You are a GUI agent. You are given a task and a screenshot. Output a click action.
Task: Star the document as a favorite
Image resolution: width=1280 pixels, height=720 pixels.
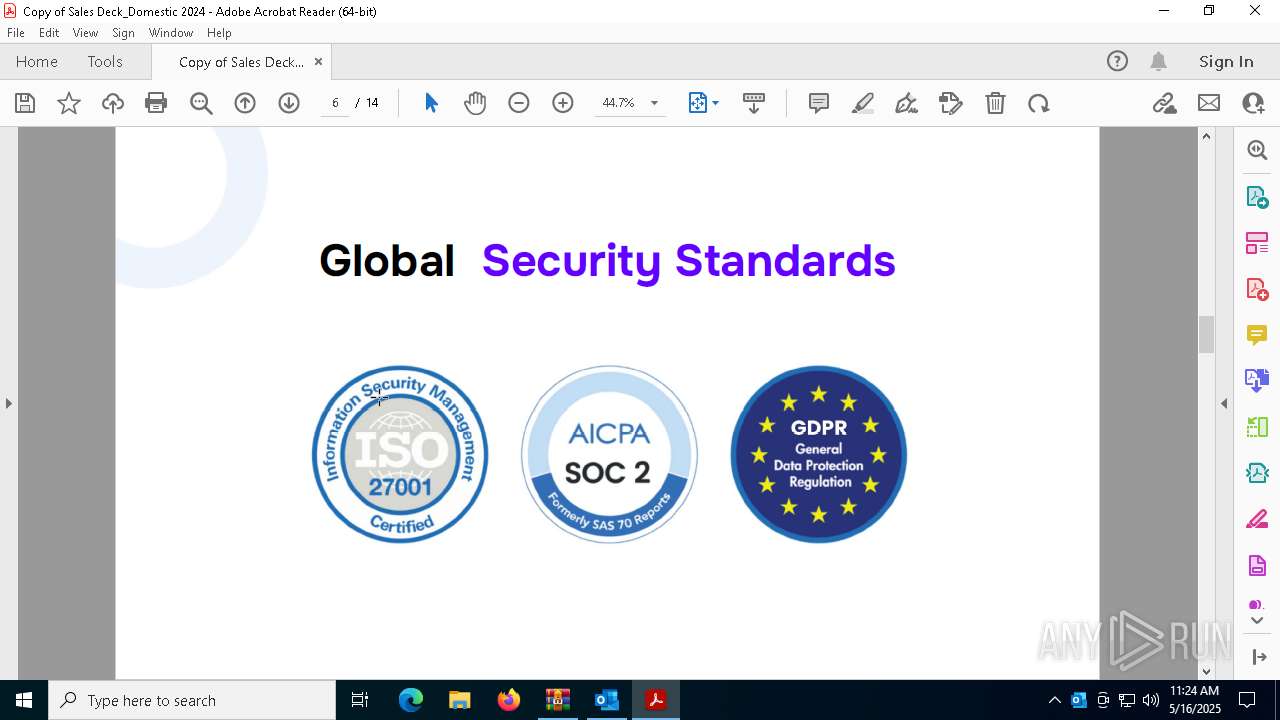[x=69, y=103]
